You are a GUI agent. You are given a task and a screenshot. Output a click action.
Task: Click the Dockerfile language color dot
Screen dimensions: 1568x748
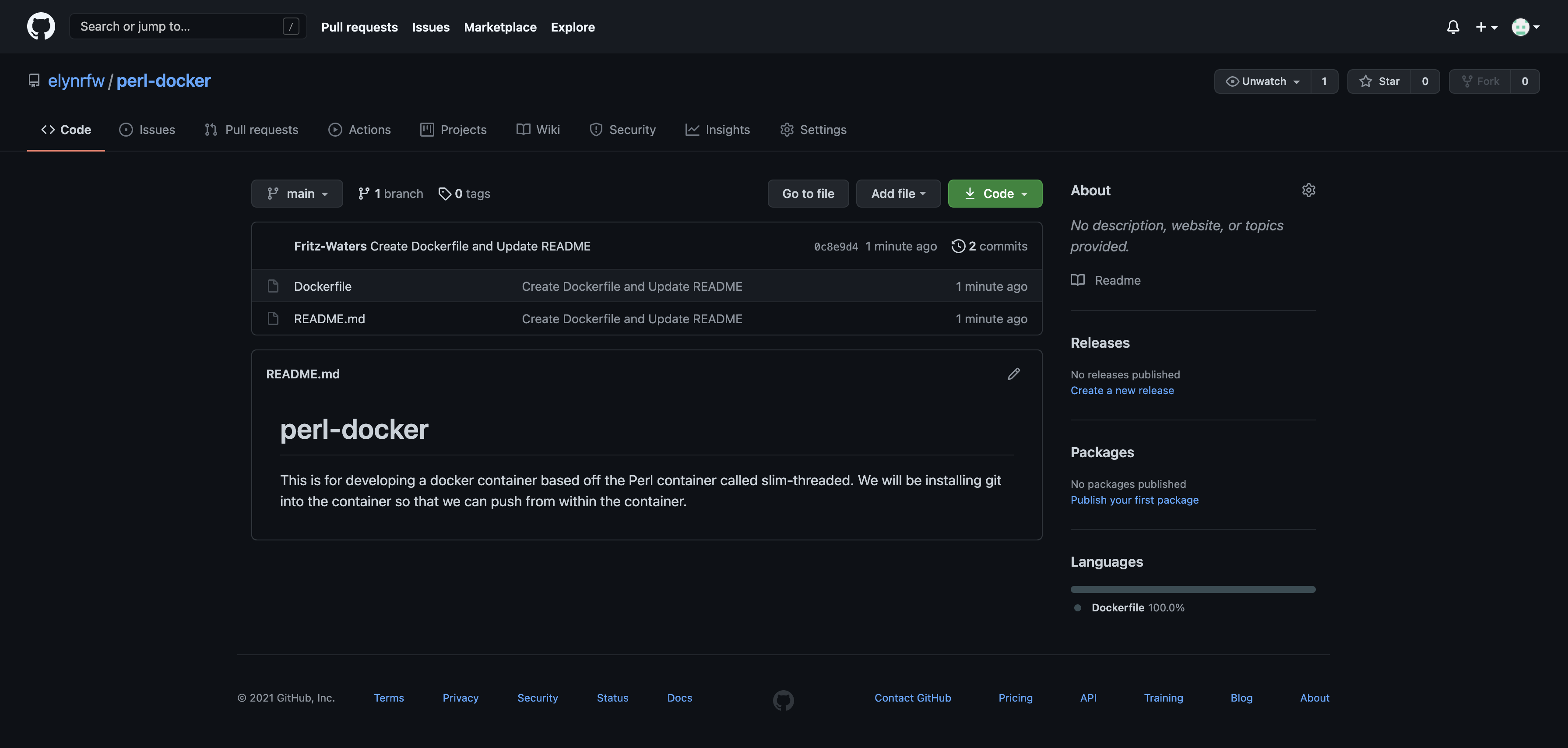1077,608
